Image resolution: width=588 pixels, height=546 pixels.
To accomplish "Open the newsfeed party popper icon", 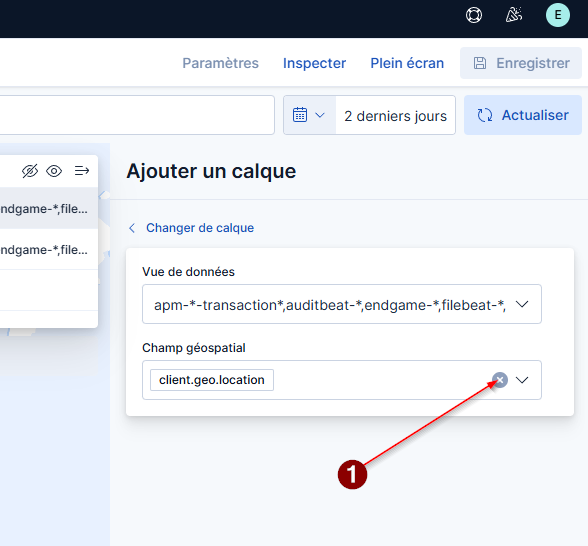I will click(x=514, y=15).
